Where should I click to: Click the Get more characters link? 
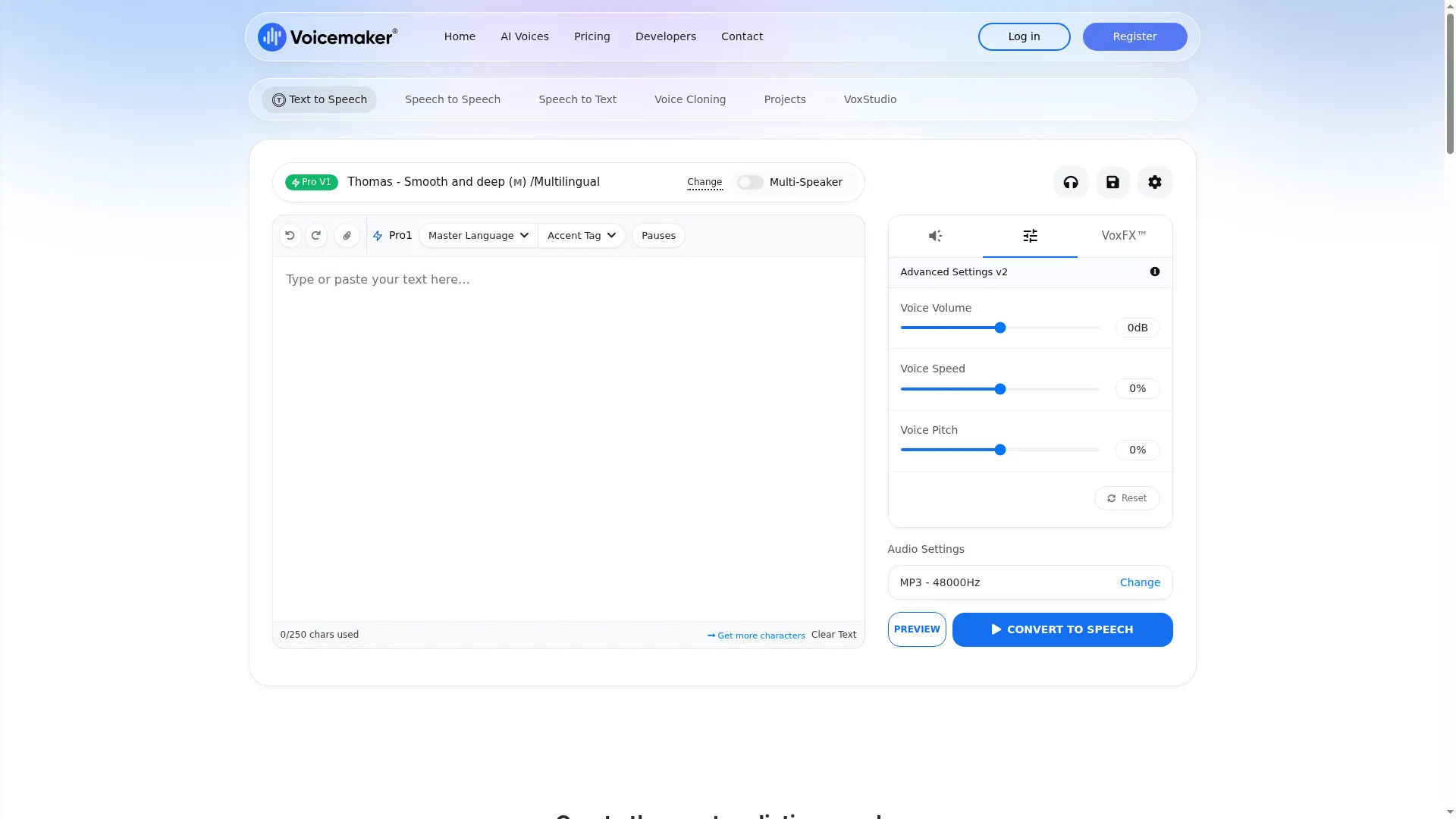click(756, 635)
